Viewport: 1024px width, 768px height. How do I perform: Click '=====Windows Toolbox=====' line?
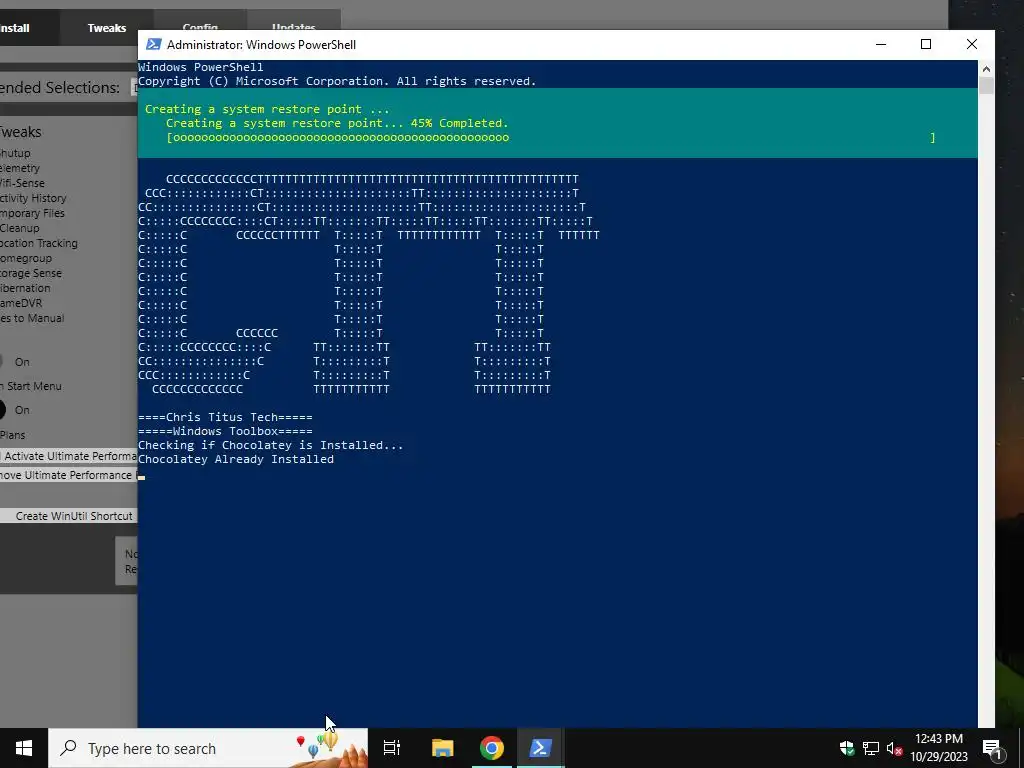click(x=225, y=431)
